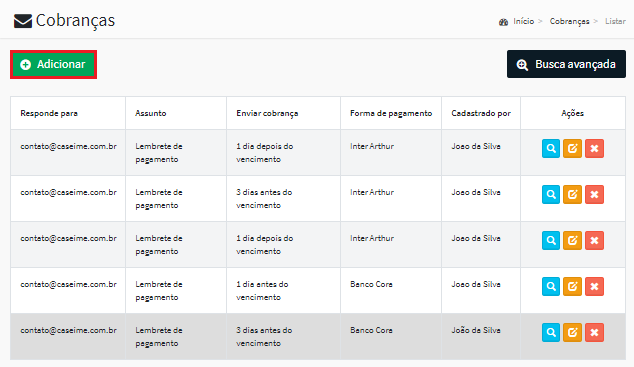Viewport: 634px width, 367px height.
Task: View charge: 3 dias antes, Banco Cora row
Action: tap(551, 333)
